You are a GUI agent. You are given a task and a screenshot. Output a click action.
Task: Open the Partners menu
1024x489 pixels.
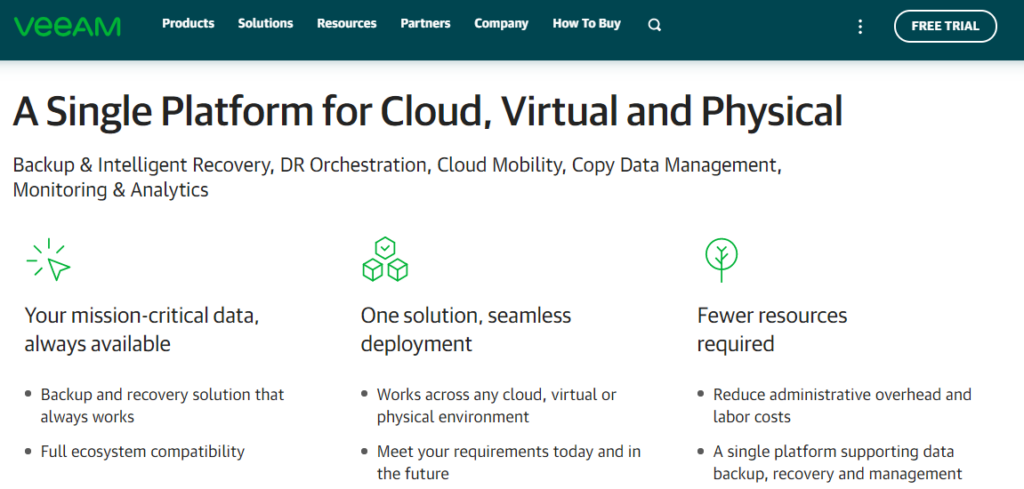[425, 24]
